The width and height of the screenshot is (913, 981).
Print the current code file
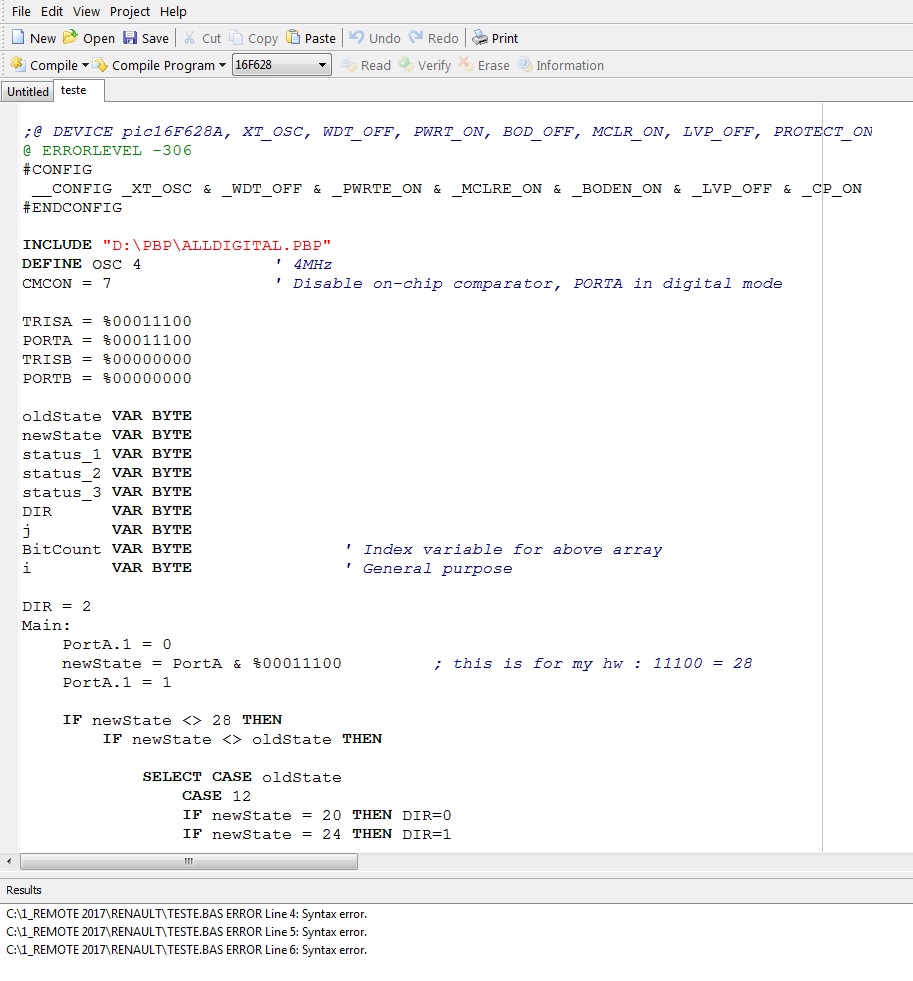pos(481,38)
